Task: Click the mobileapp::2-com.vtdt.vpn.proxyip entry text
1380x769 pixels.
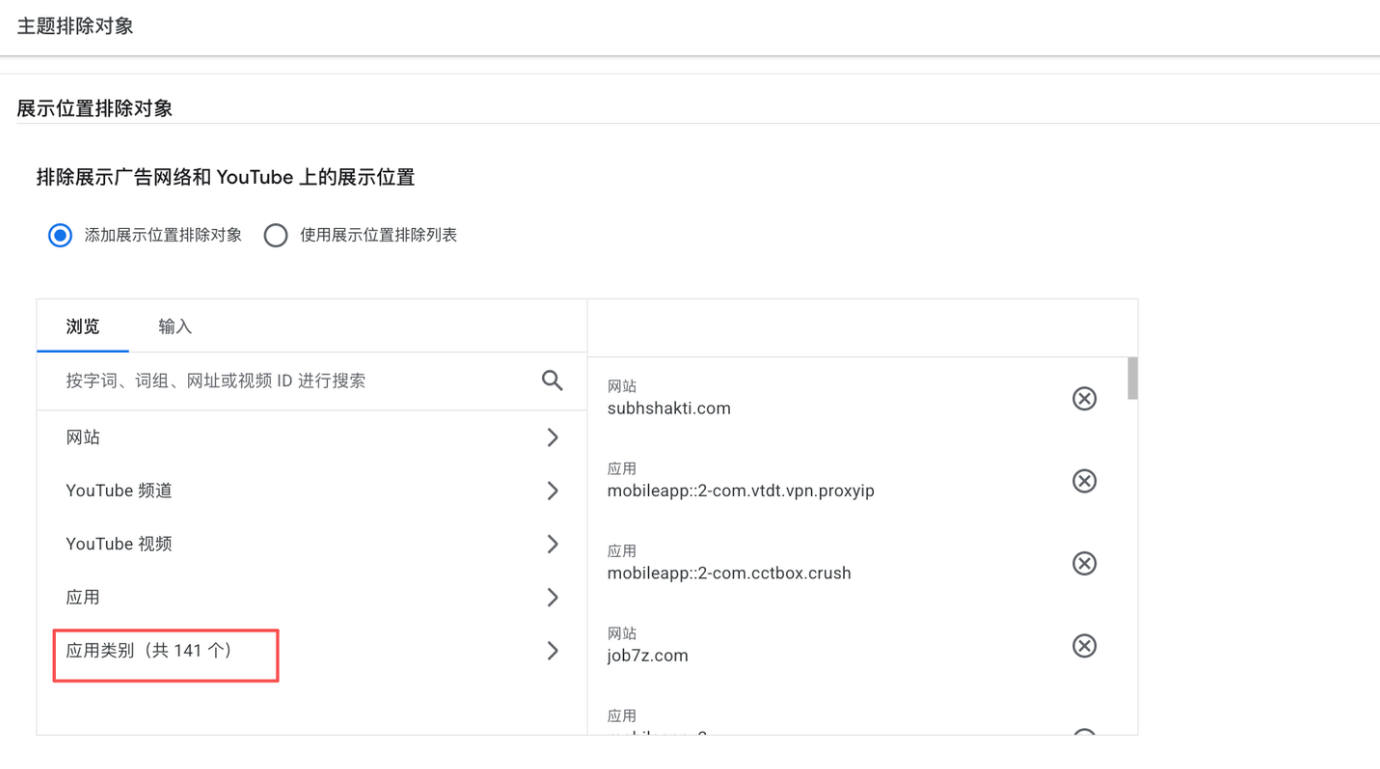Action: (x=741, y=491)
